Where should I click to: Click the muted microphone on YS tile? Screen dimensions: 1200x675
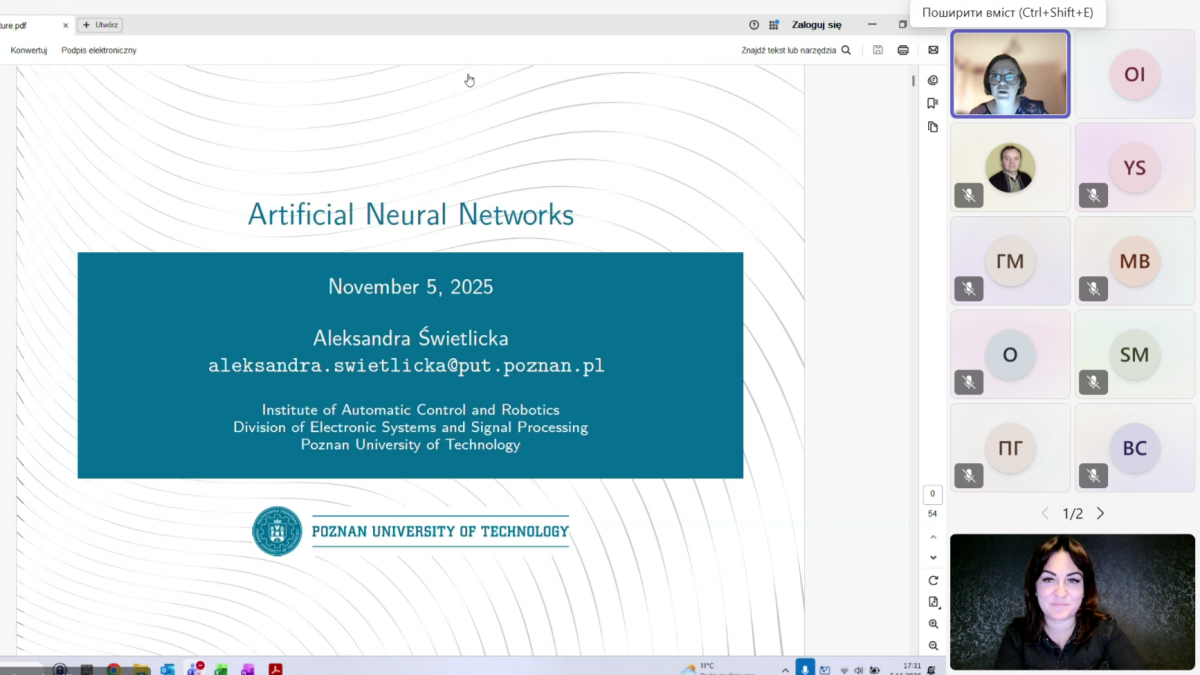click(x=1093, y=196)
